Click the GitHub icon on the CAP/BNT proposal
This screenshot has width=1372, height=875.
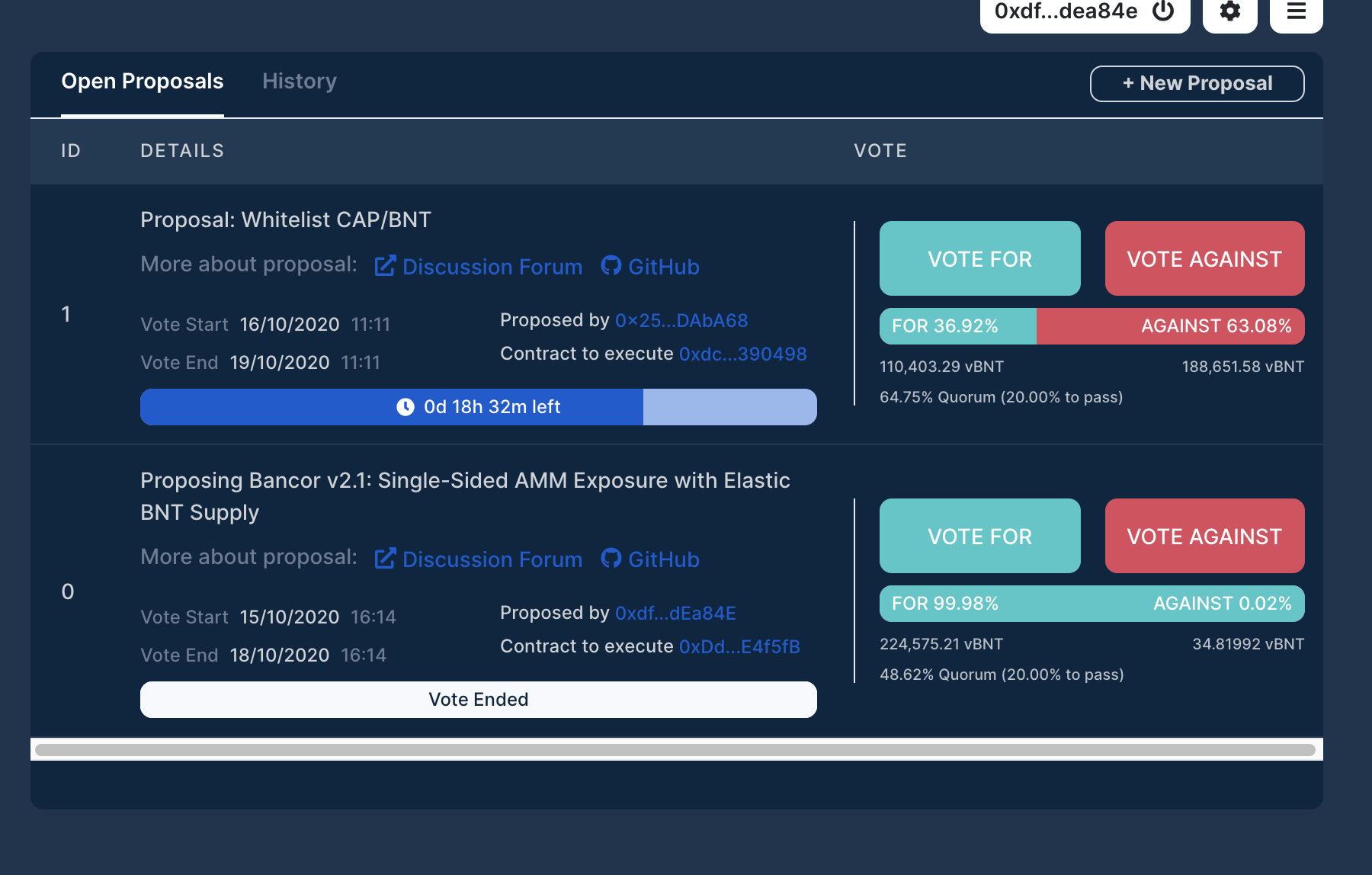pyautogui.click(x=611, y=265)
